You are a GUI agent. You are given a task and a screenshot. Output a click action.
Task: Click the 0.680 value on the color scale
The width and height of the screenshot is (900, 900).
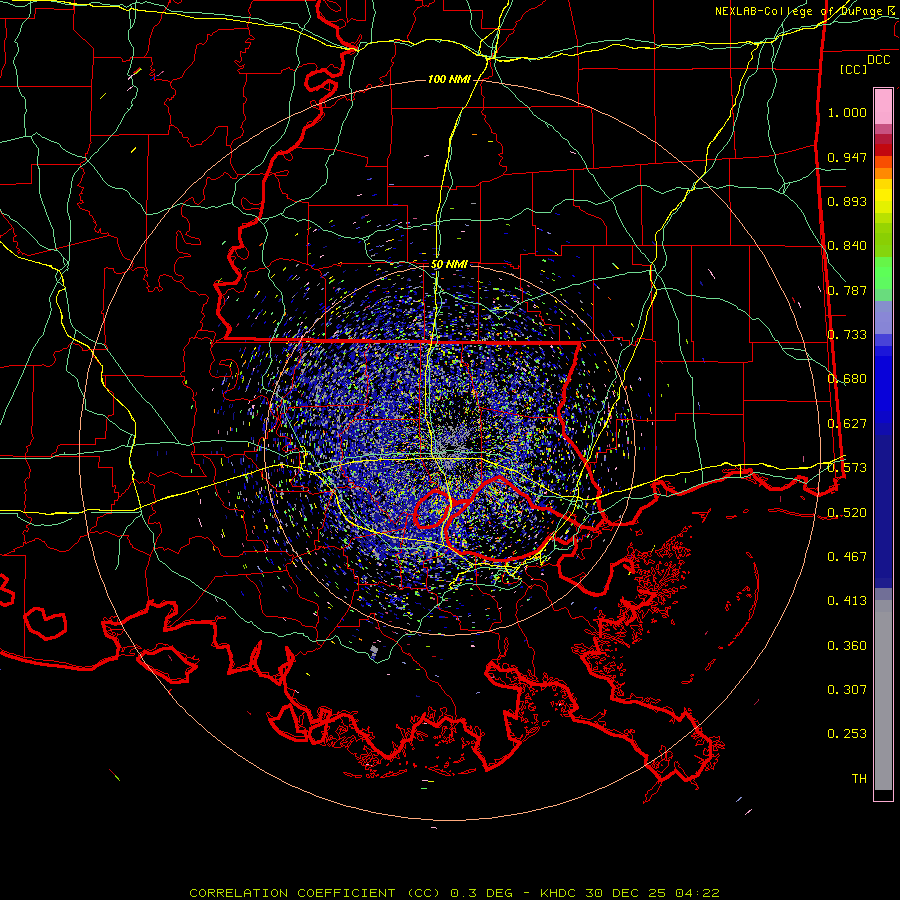point(847,379)
